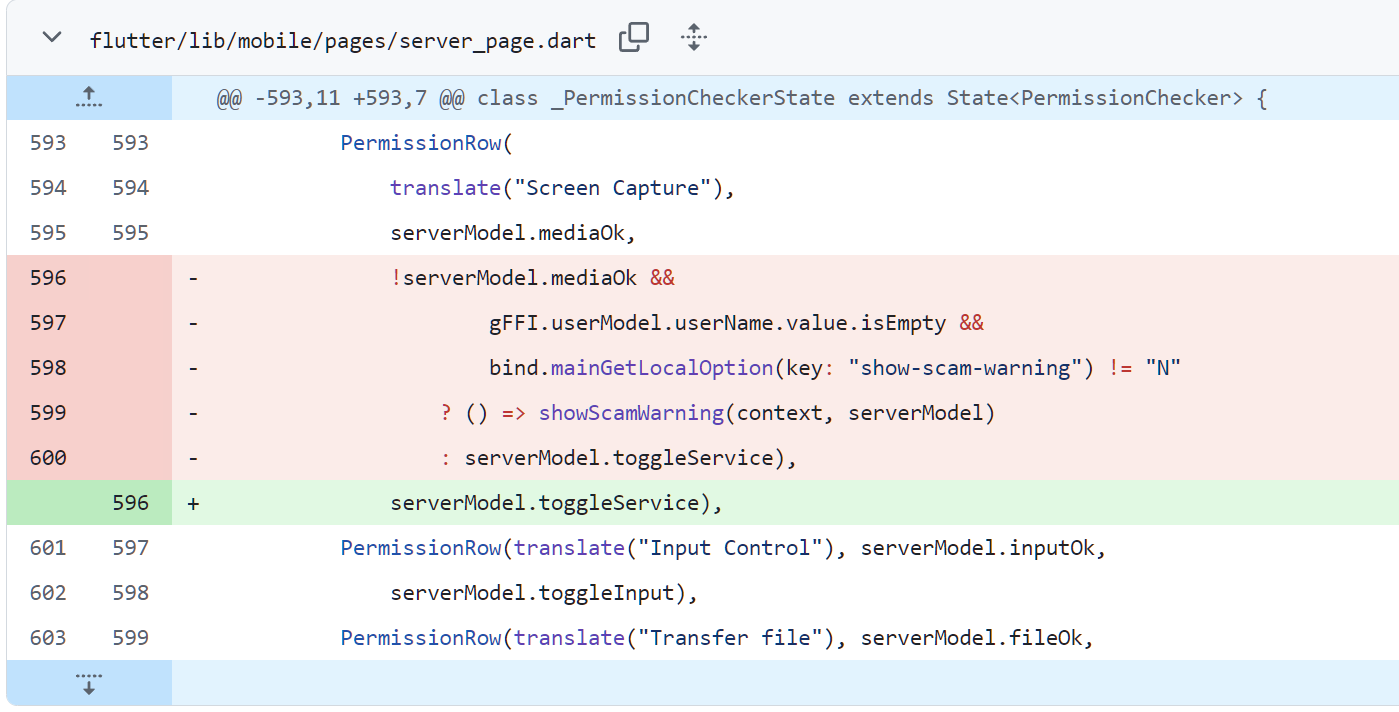This screenshot has height=712, width=1399.
Task: Select added line number 596 in green
Action: (x=130, y=503)
